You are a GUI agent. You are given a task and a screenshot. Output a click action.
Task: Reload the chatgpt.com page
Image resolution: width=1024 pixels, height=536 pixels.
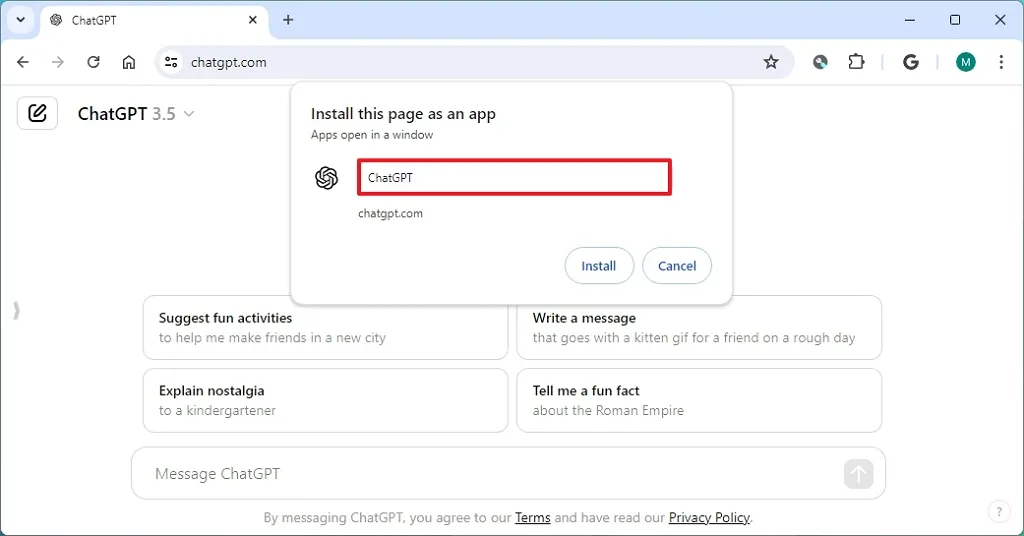click(93, 62)
